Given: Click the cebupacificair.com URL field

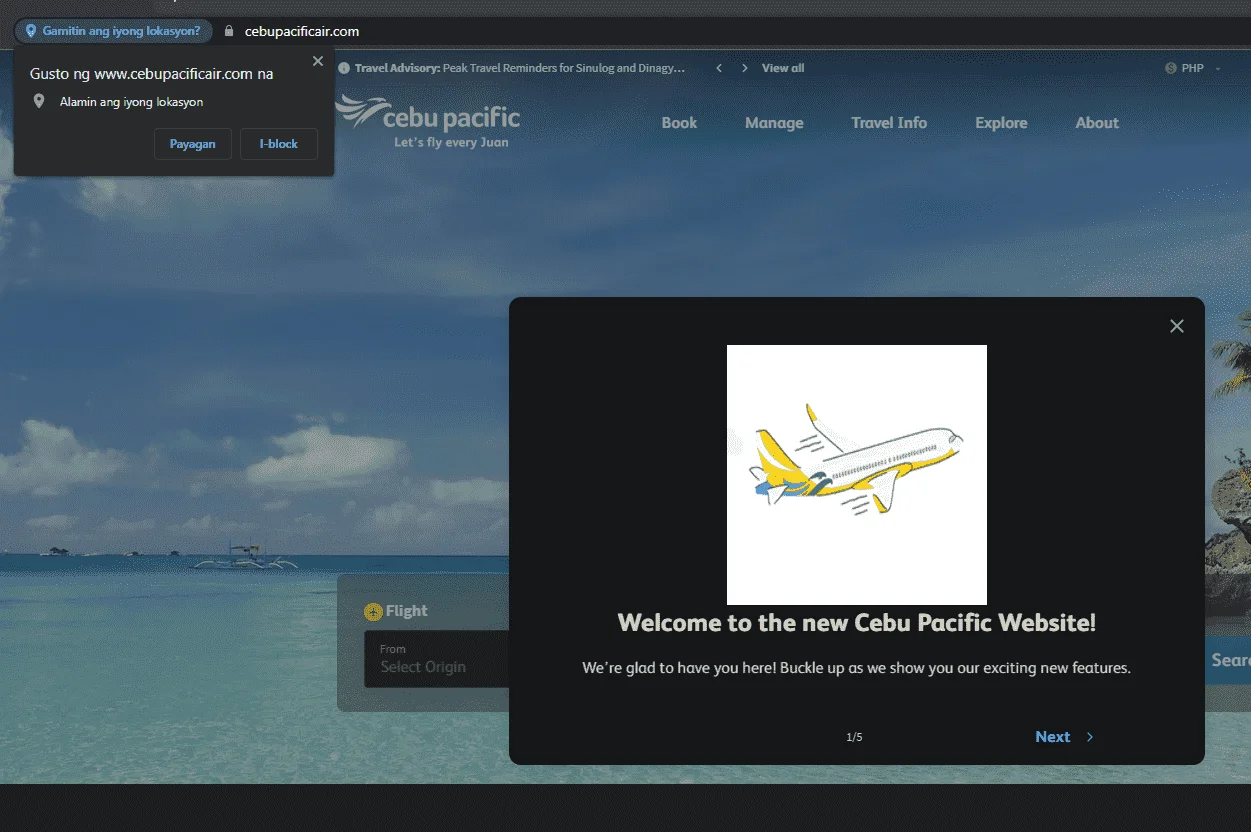Looking at the screenshot, I should (x=302, y=31).
